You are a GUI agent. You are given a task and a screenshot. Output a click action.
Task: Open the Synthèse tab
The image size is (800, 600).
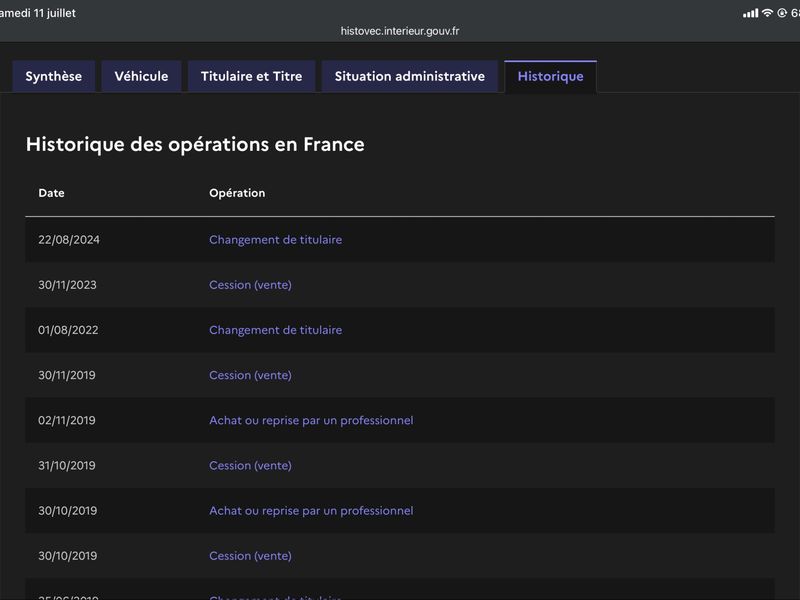54,76
